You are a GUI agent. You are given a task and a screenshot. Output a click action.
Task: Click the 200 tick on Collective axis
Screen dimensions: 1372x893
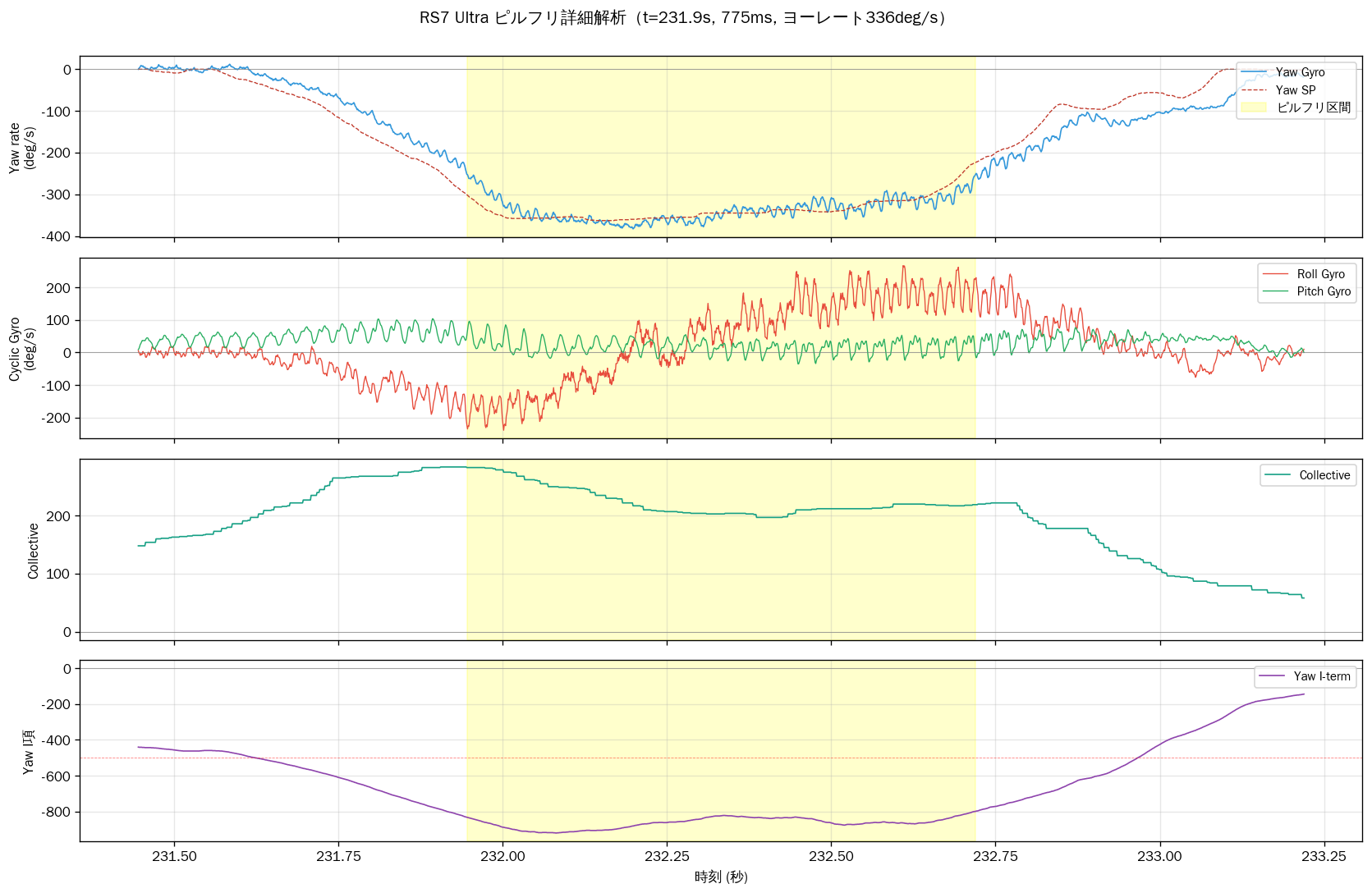61,517
